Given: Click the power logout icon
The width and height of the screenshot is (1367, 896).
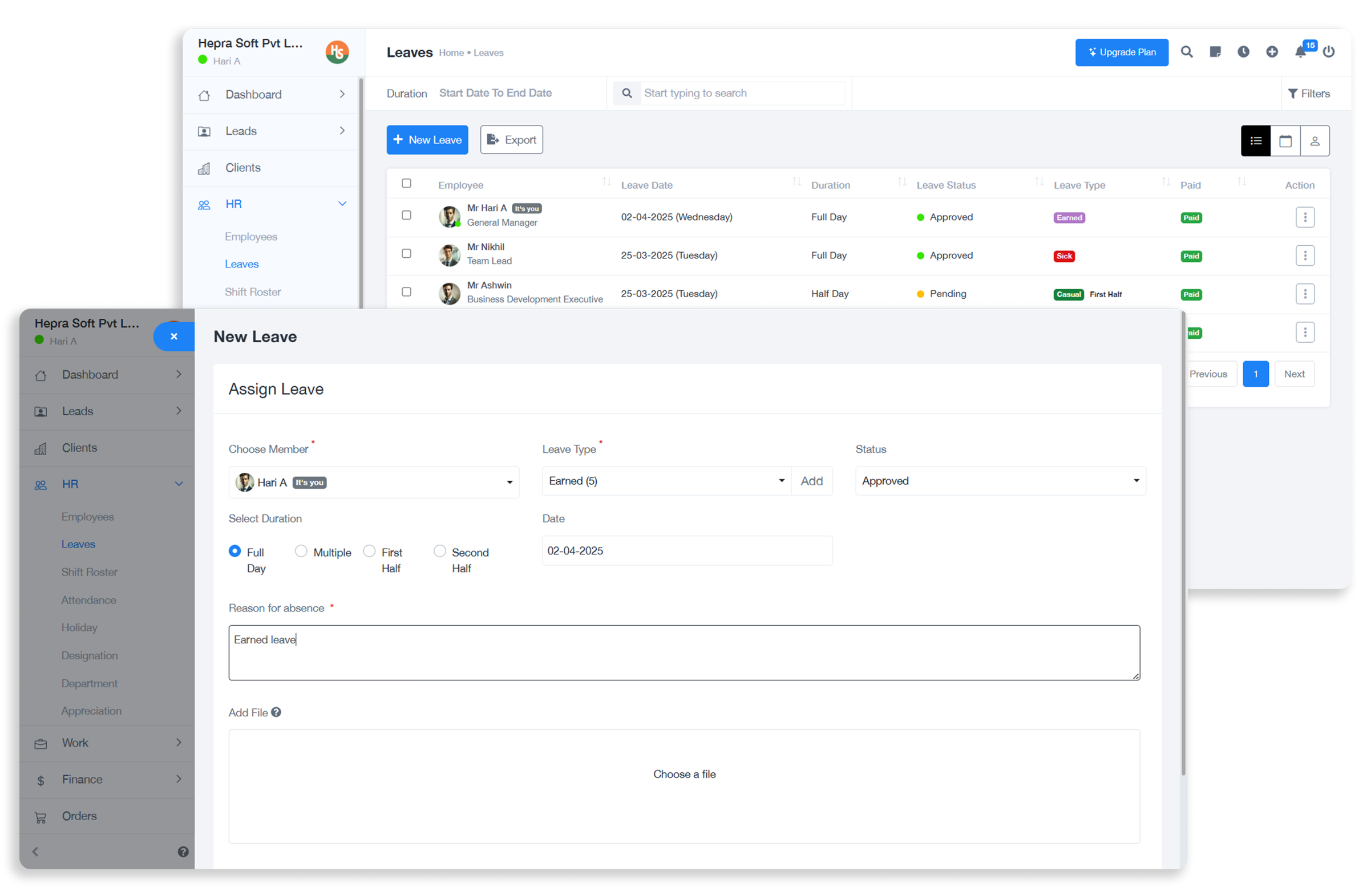Looking at the screenshot, I should [1329, 52].
